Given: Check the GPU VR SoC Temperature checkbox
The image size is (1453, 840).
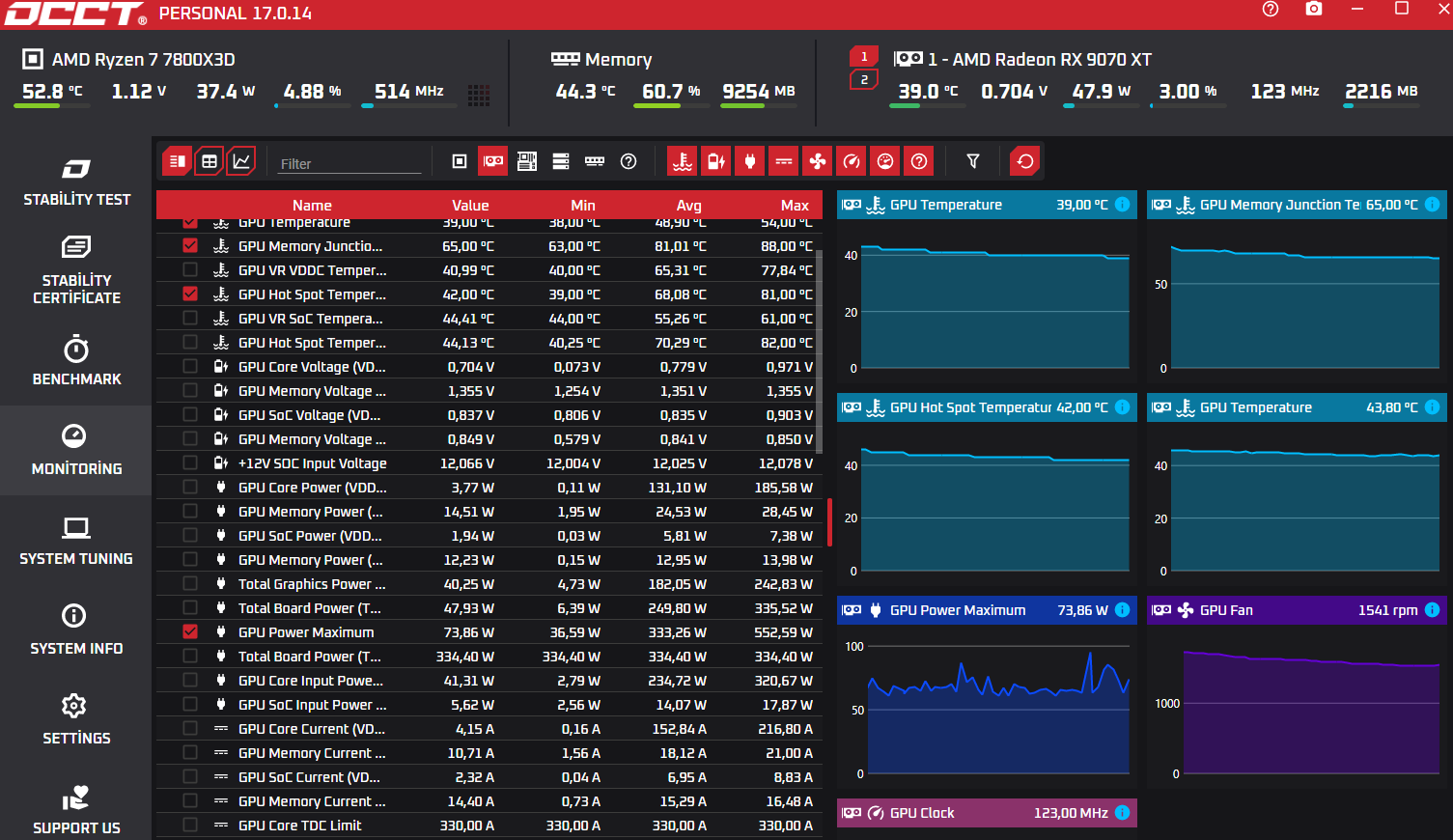Looking at the screenshot, I should (190, 318).
